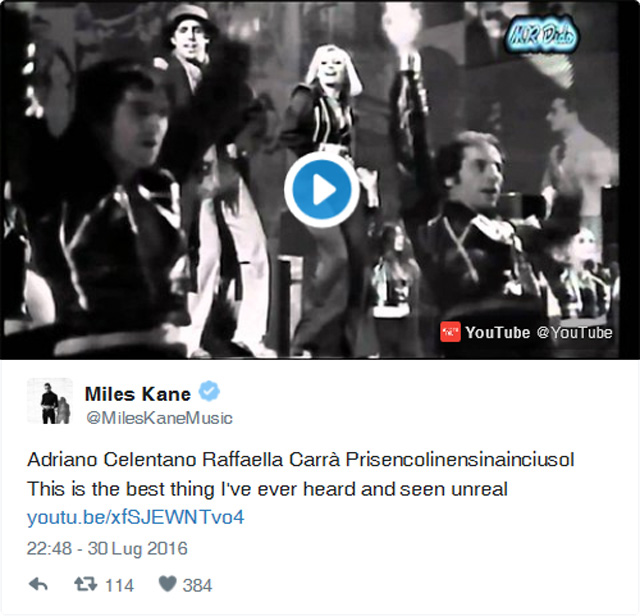Image resolution: width=640 pixels, height=616 pixels.
Task: Retweet using the retweet arrows icon
Action: [86, 584]
